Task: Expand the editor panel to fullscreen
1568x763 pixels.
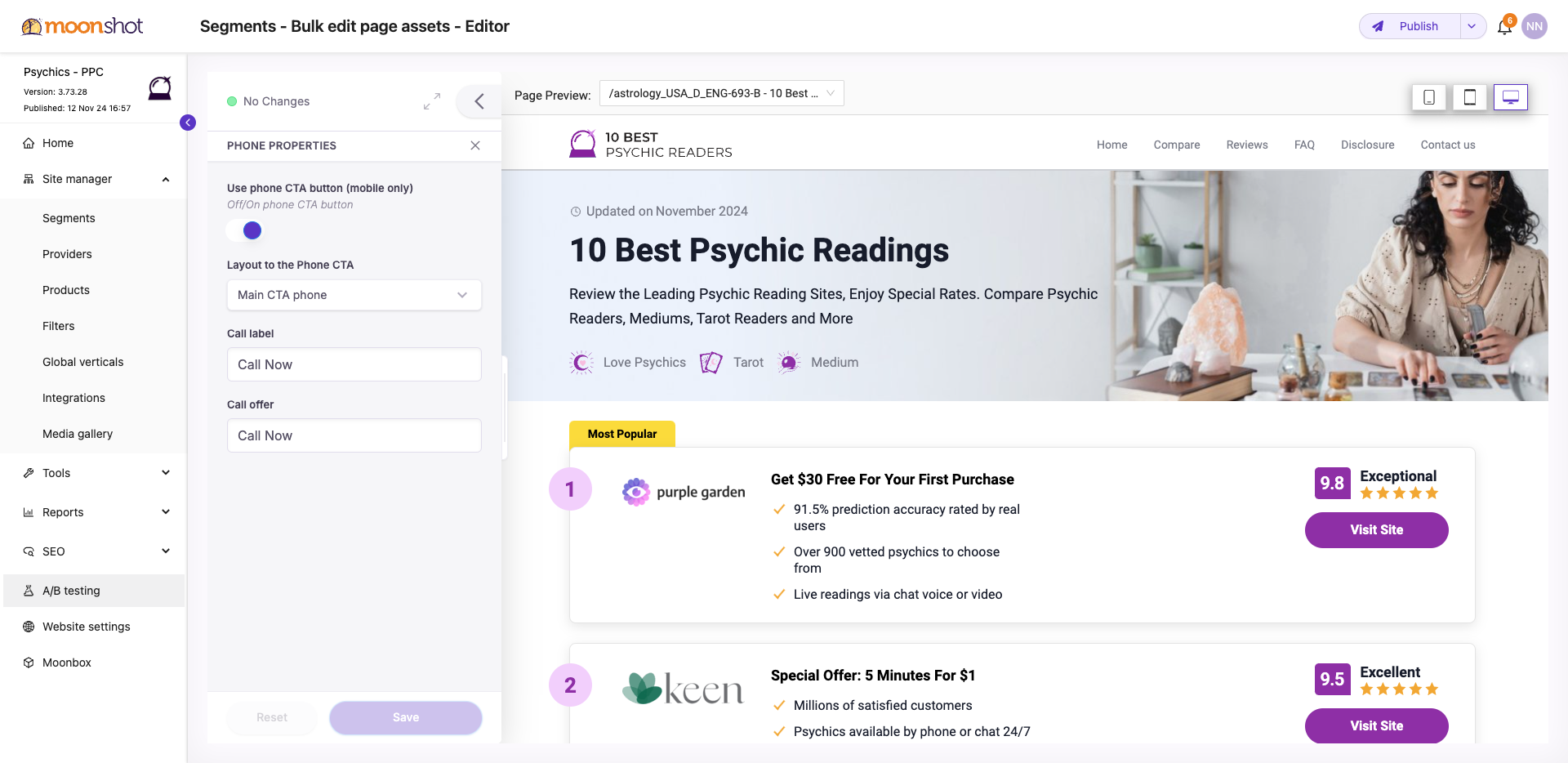Action: pos(432,101)
